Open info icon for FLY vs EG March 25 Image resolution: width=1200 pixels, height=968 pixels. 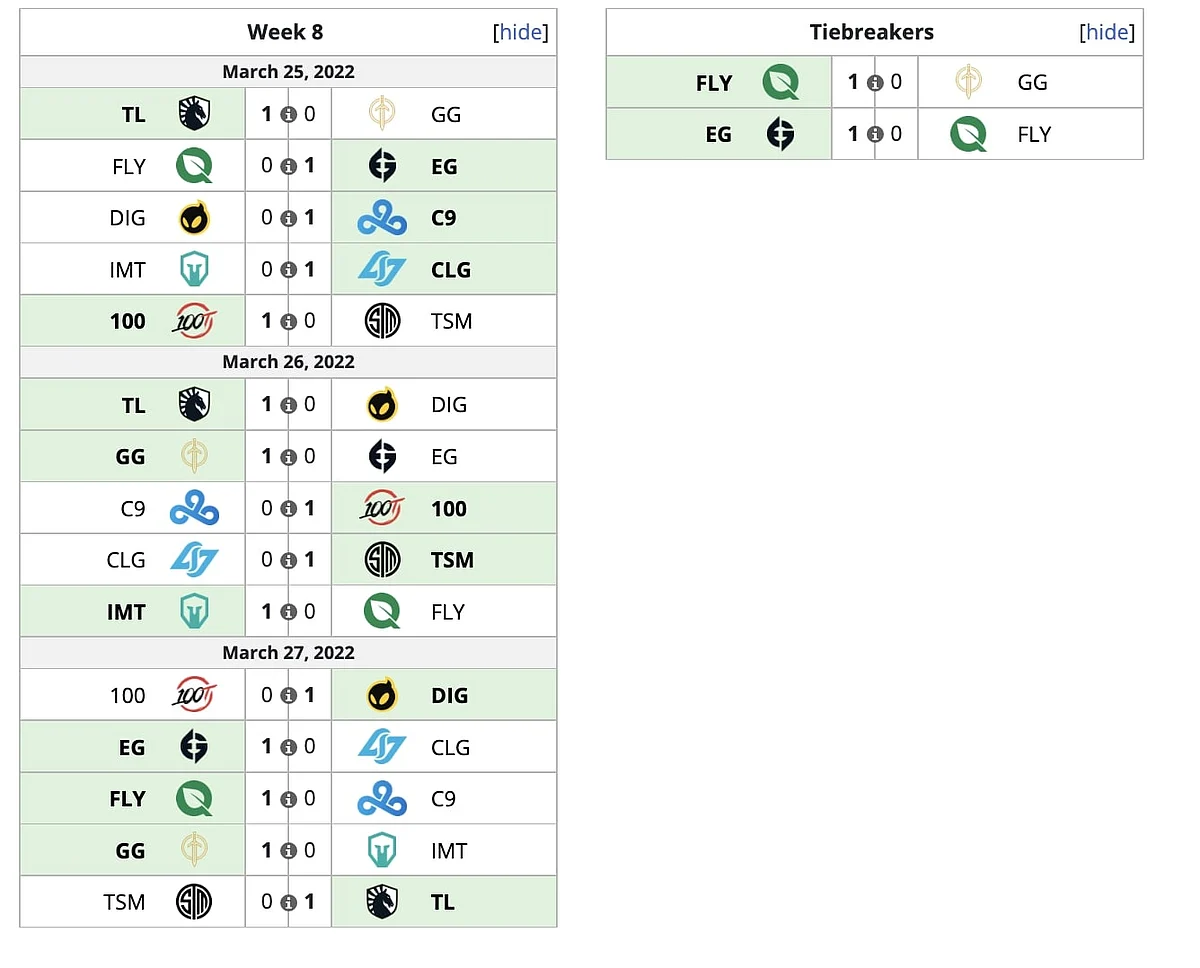[x=288, y=166]
